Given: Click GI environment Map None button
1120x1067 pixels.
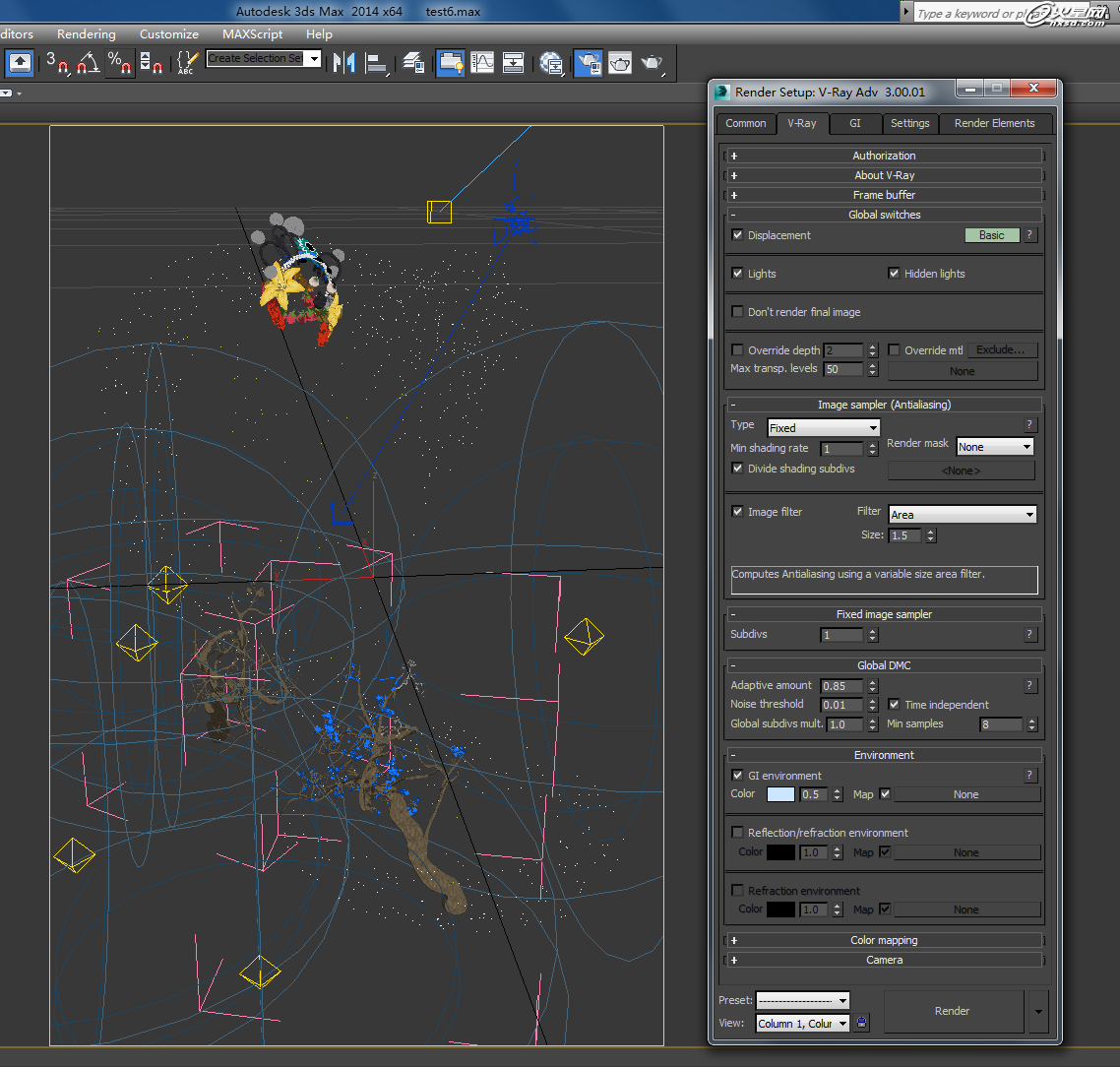Looking at the screenshot, I should click(966, 794).
